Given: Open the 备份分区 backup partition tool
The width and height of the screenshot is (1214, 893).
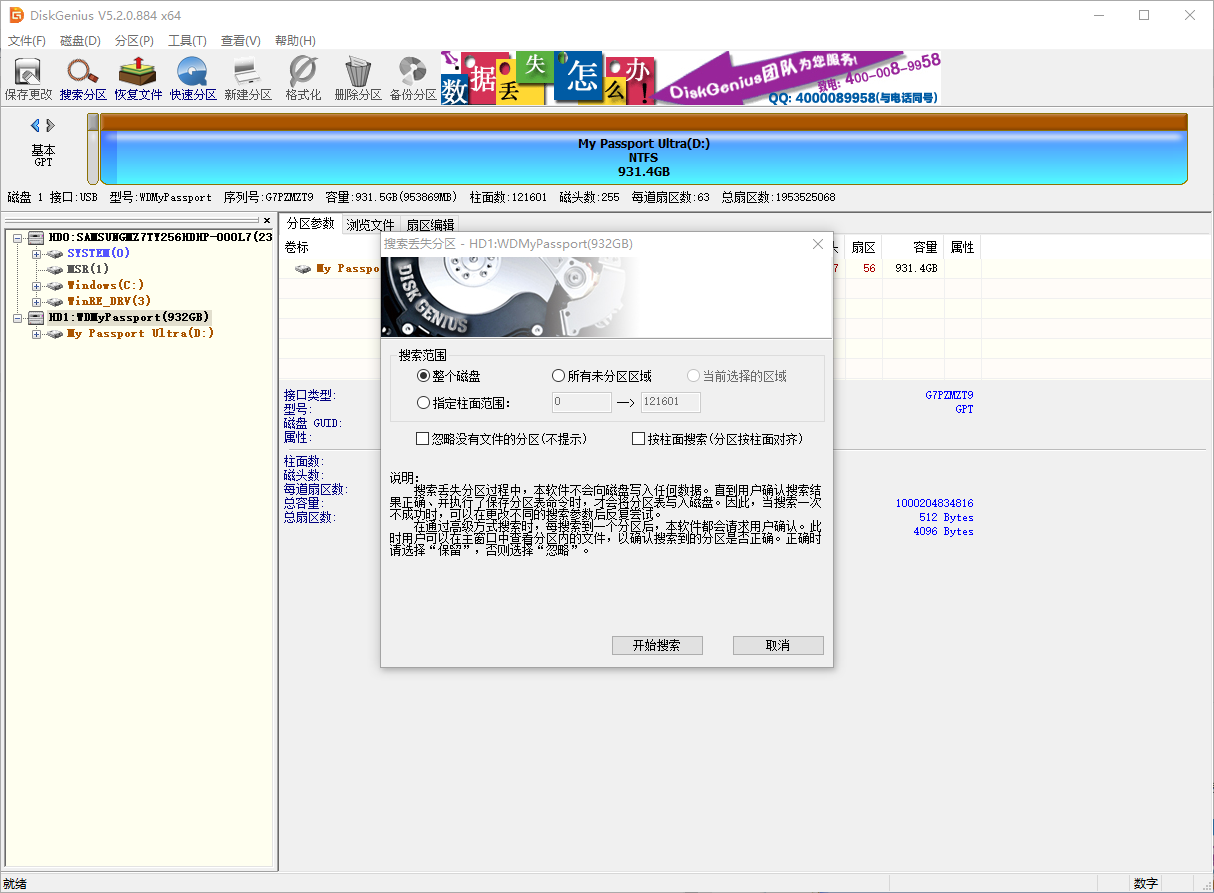Looking at the screenshot, I should point(413,80).
